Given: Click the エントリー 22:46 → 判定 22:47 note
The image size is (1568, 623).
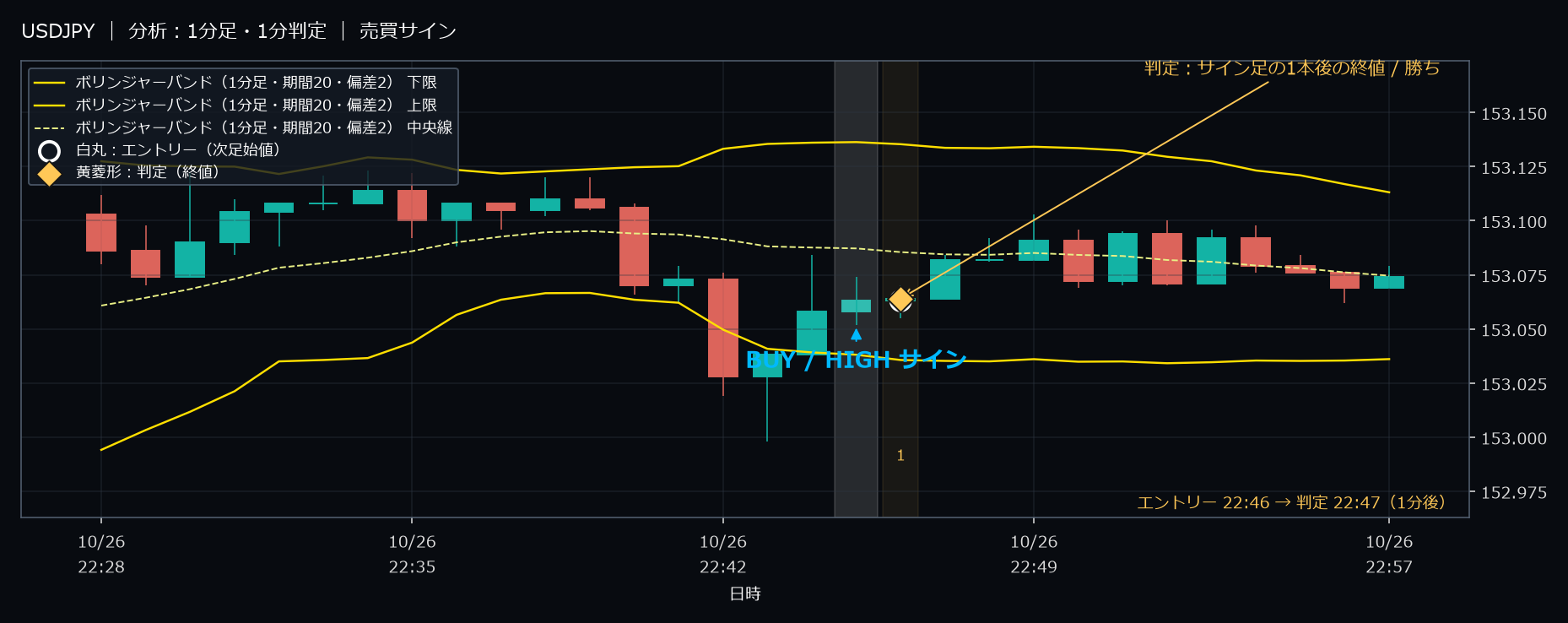Looking at the screenshot, I should [1291, 503].
